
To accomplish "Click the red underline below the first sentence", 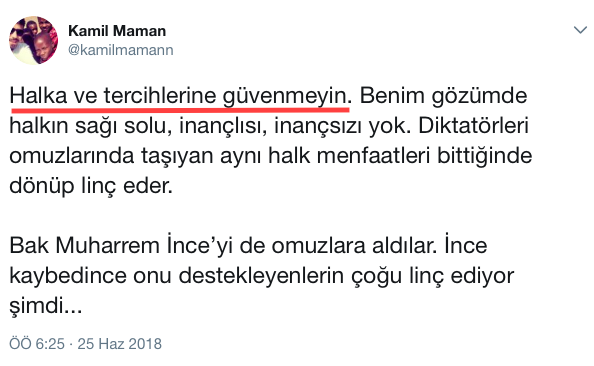I will pos(180,110).
